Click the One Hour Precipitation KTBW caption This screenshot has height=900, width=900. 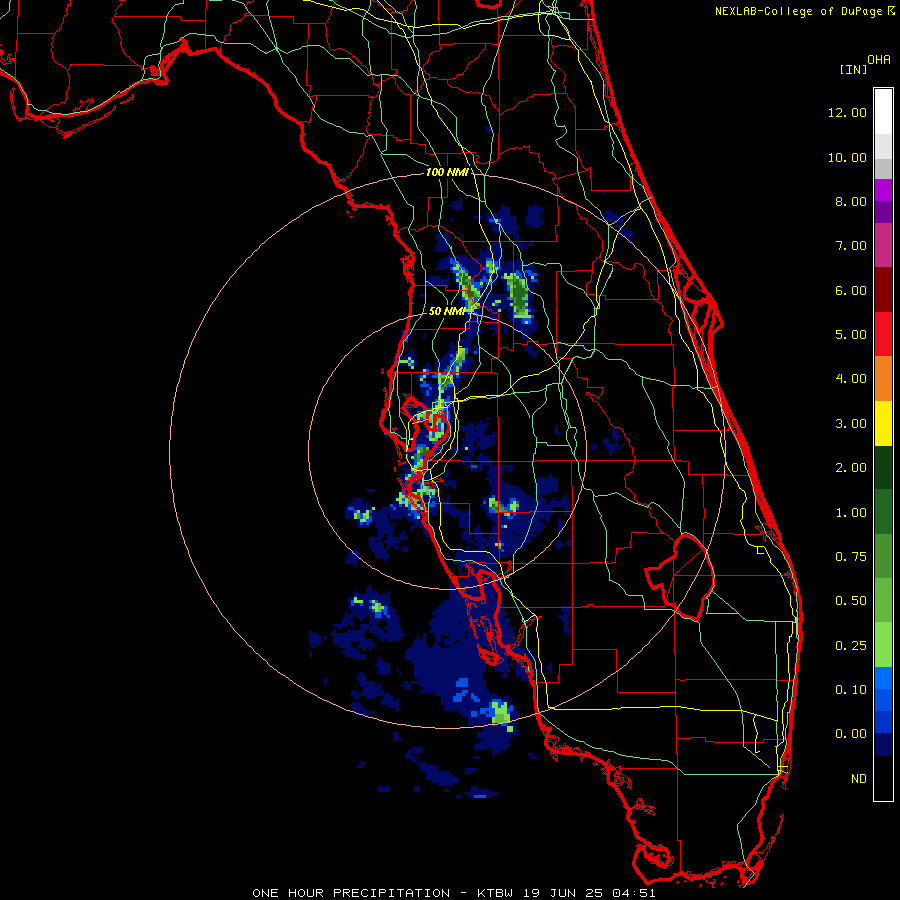[x=453, y=893]
